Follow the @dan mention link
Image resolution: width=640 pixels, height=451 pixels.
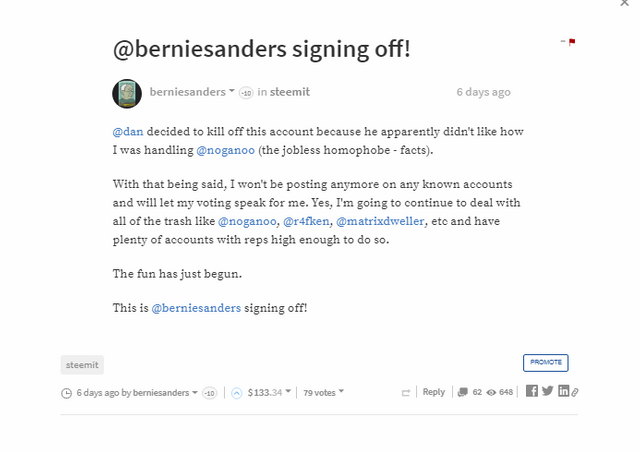click(126, 132)
